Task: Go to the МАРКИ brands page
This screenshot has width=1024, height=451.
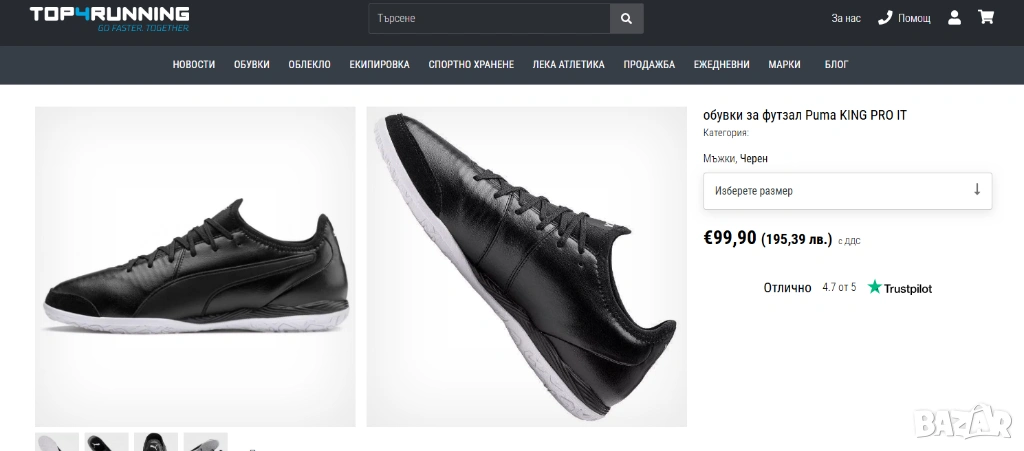Action: point(784,65)
